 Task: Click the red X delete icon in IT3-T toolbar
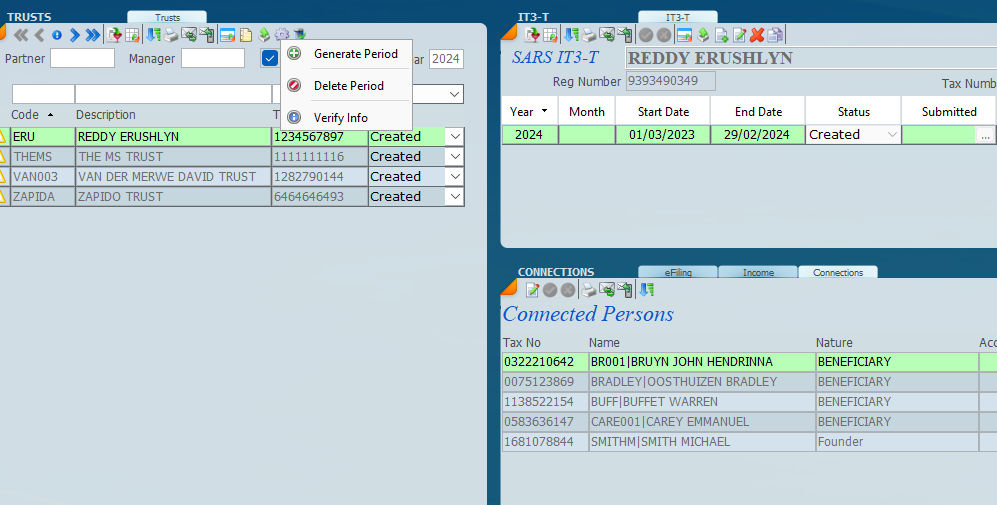pos(757,35)
